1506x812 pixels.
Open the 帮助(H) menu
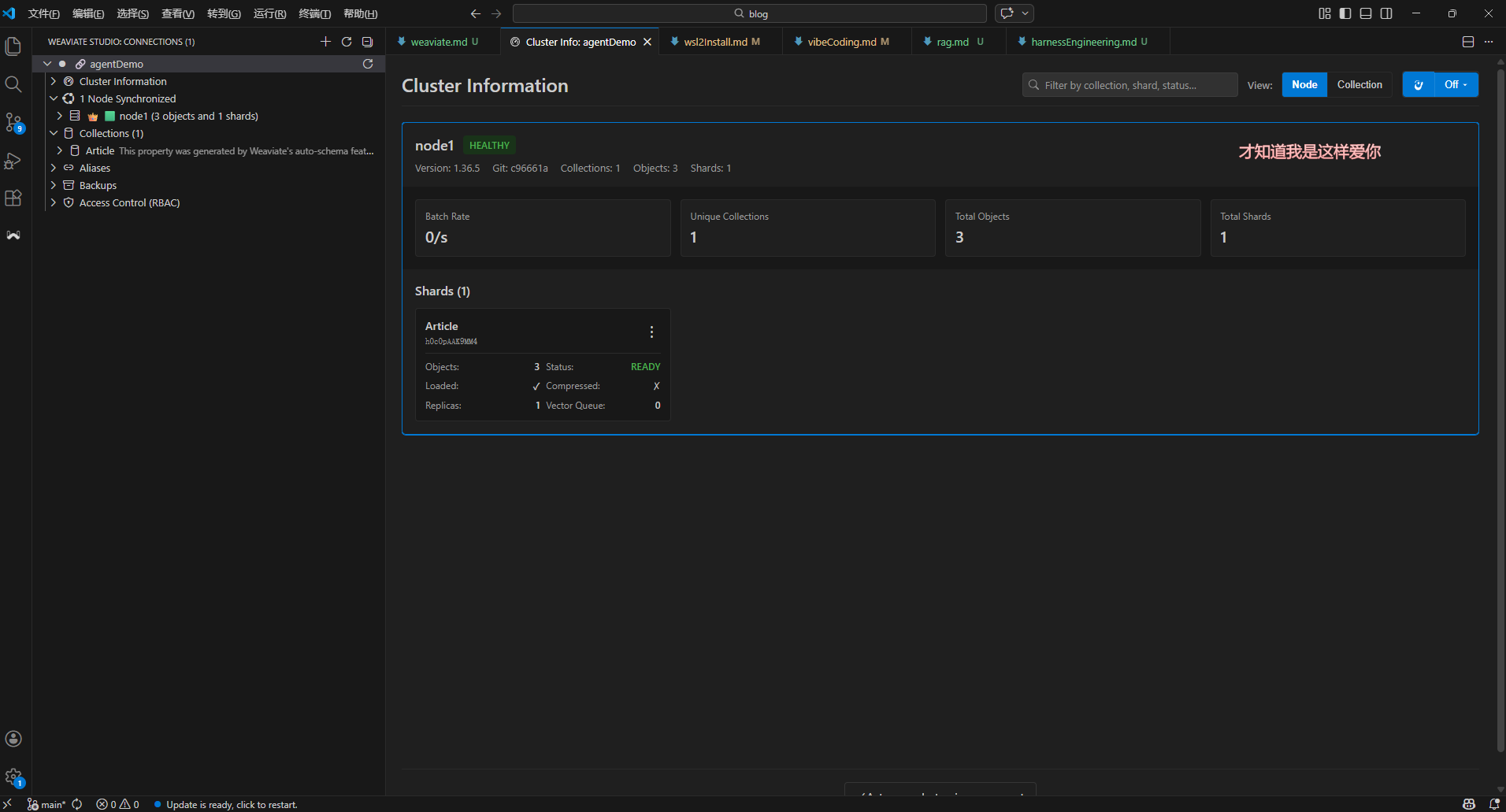click(x=361, y=13)
